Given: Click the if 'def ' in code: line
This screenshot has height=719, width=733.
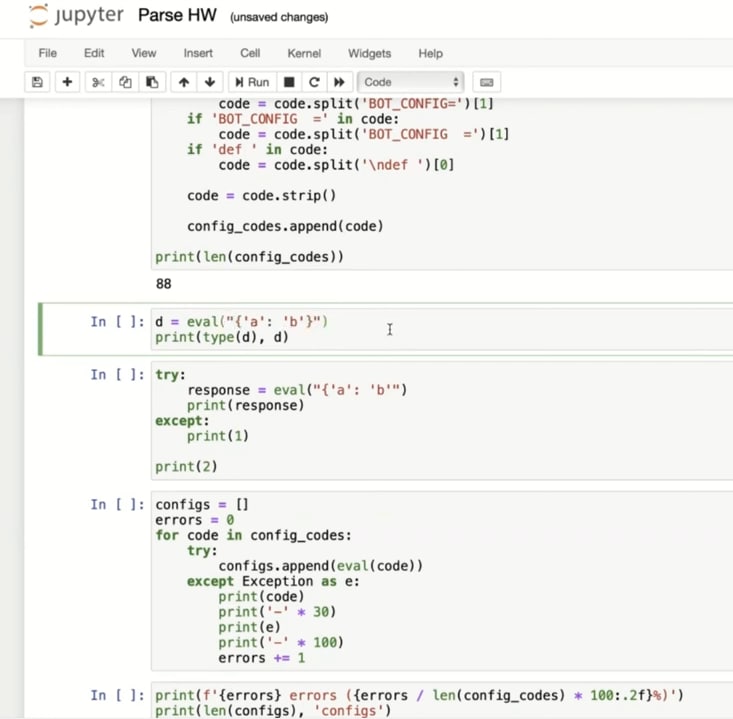Looking at the screenshot, I should (x=257, y=150).
